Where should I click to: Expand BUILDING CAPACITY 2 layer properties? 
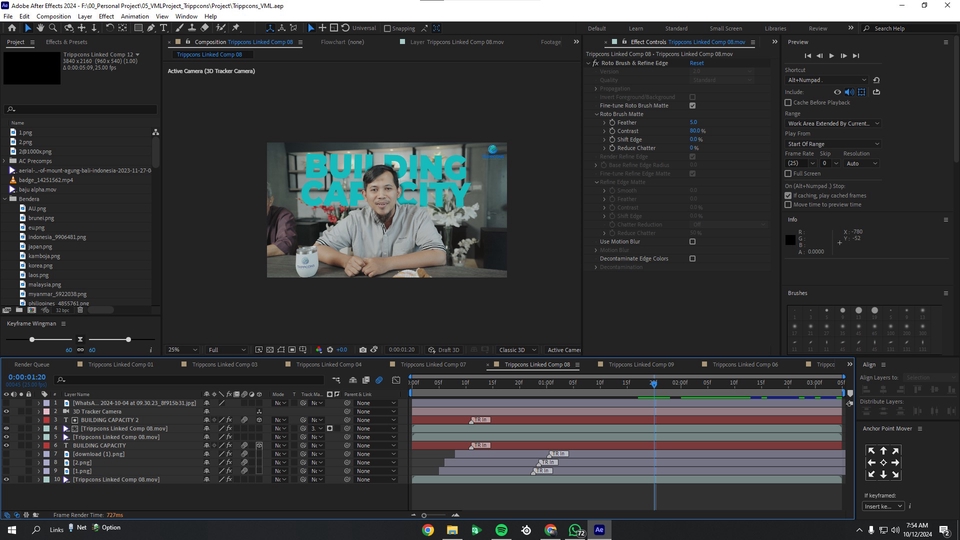click(x=39, y=420)
